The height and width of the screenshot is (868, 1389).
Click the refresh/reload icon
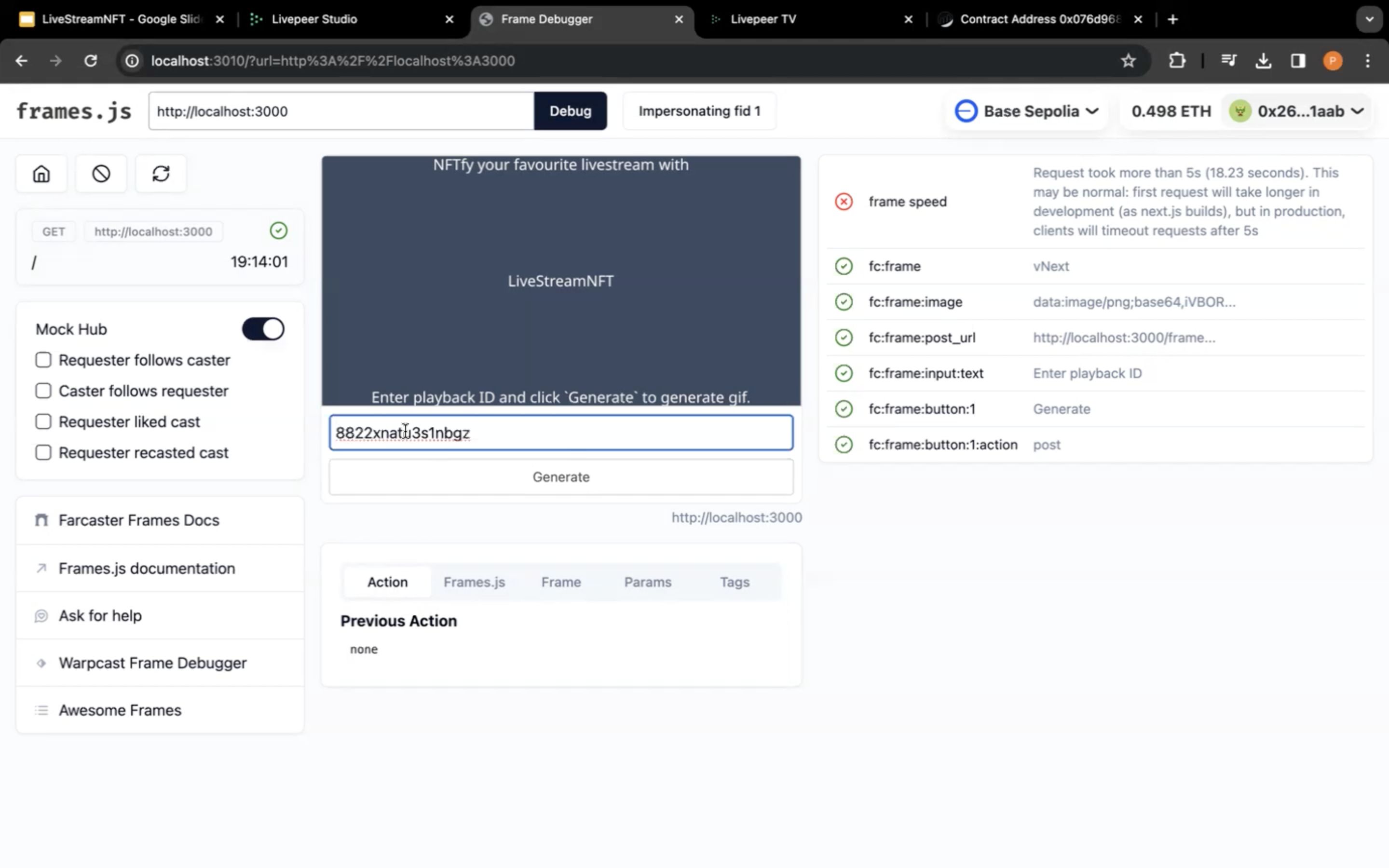(x=160, y=174)
